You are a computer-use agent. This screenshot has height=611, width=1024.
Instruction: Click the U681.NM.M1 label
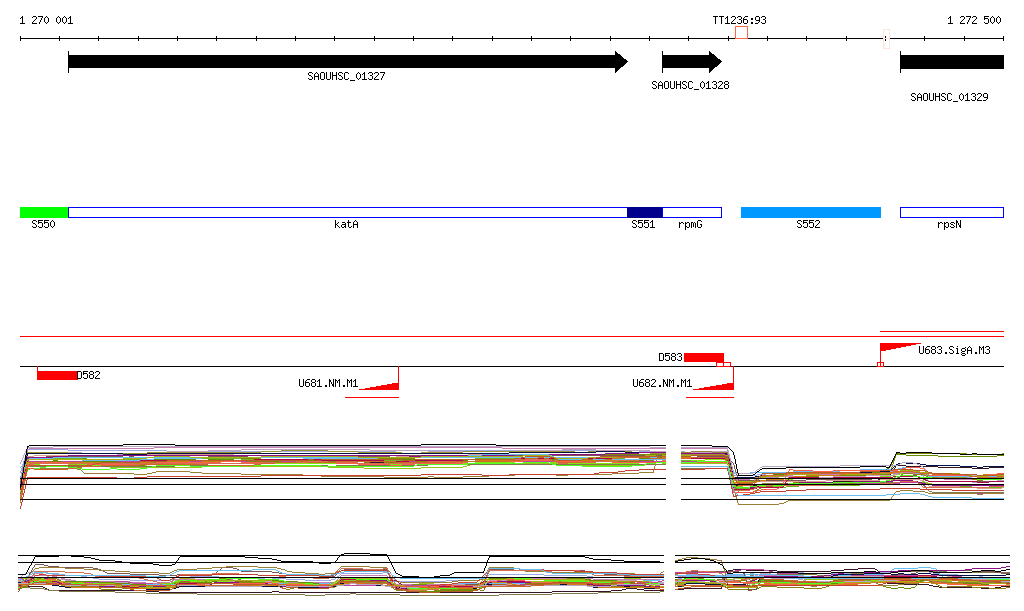click(x=328, y=383)
